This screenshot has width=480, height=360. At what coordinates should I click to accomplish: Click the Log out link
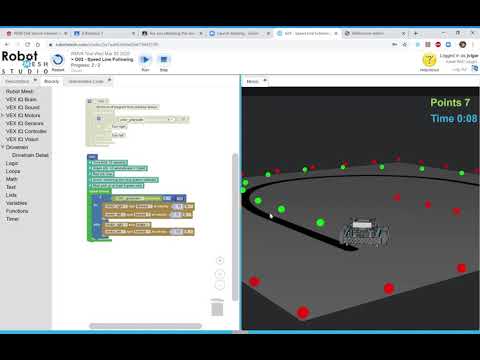pyautogui.click(x=459, y=69)
